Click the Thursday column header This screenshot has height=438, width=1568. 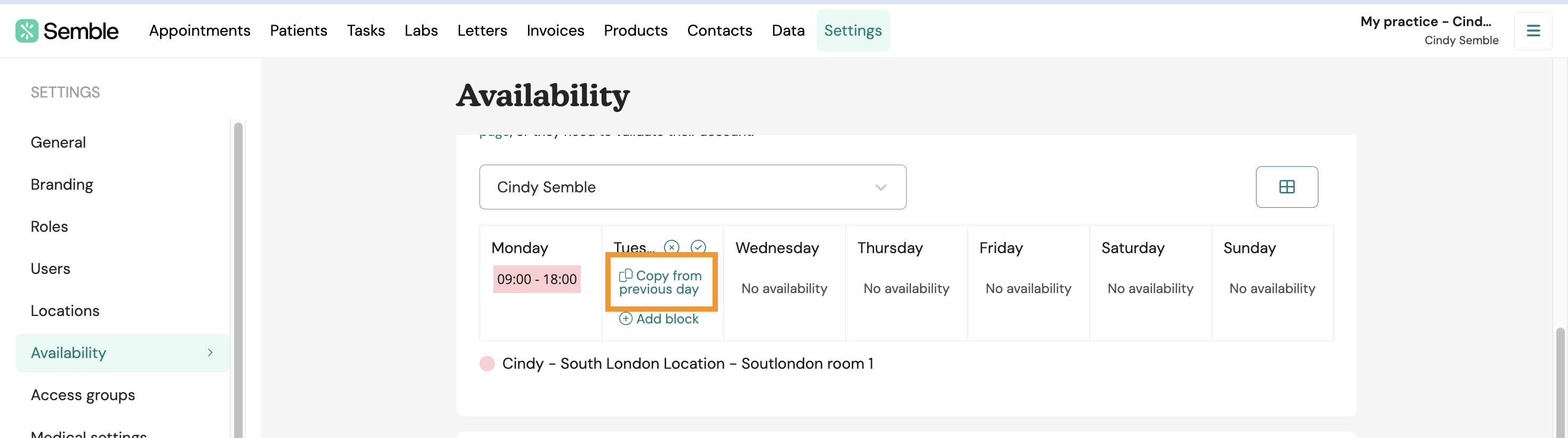click(890, 248)
